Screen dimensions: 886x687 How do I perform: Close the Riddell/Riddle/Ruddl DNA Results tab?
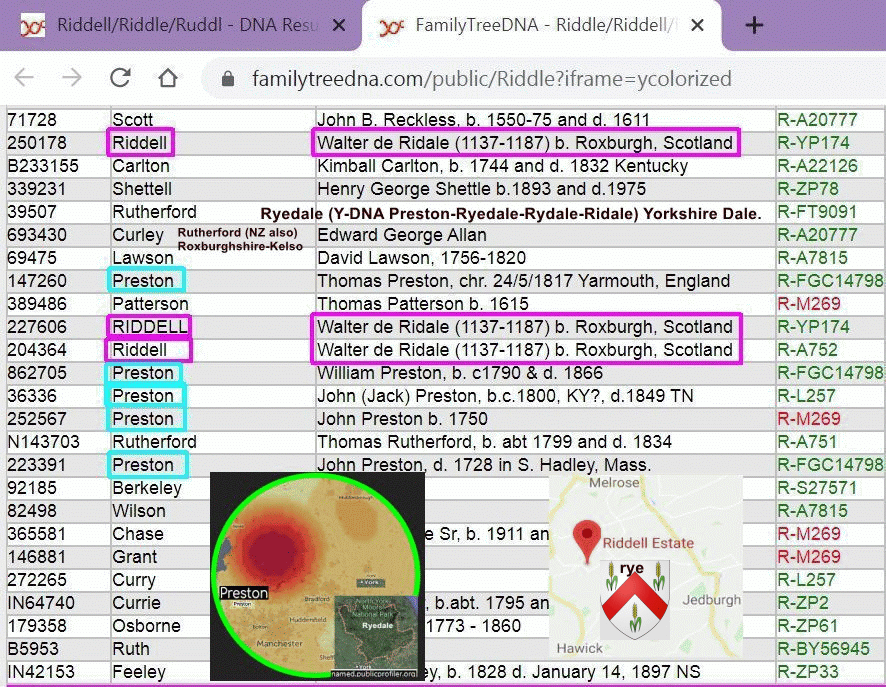(x=338, y=25)
